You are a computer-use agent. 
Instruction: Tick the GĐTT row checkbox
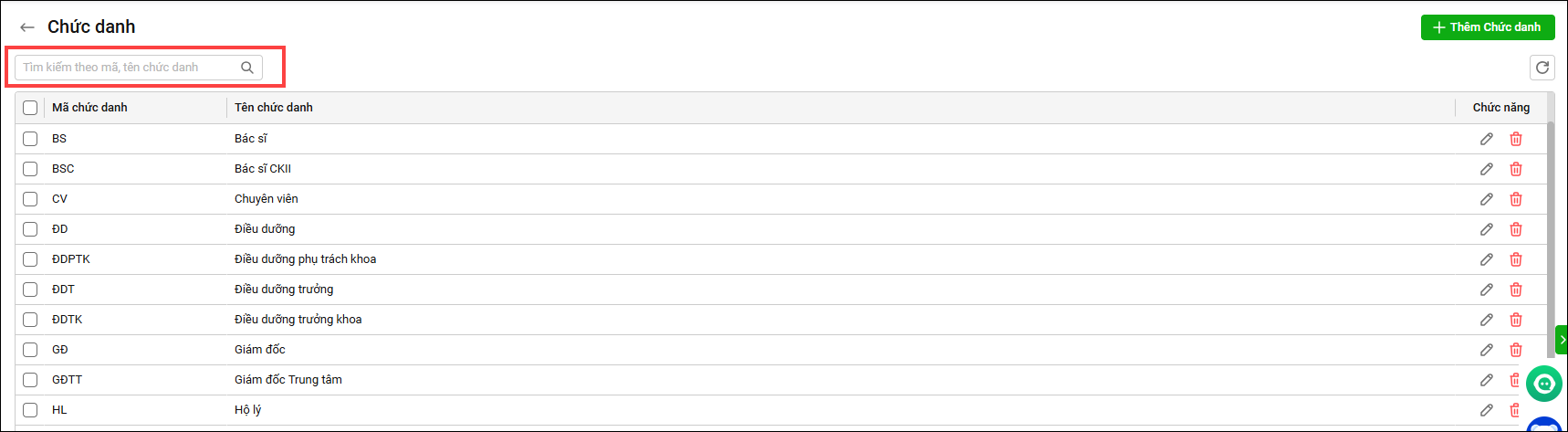tap(30, 380)
